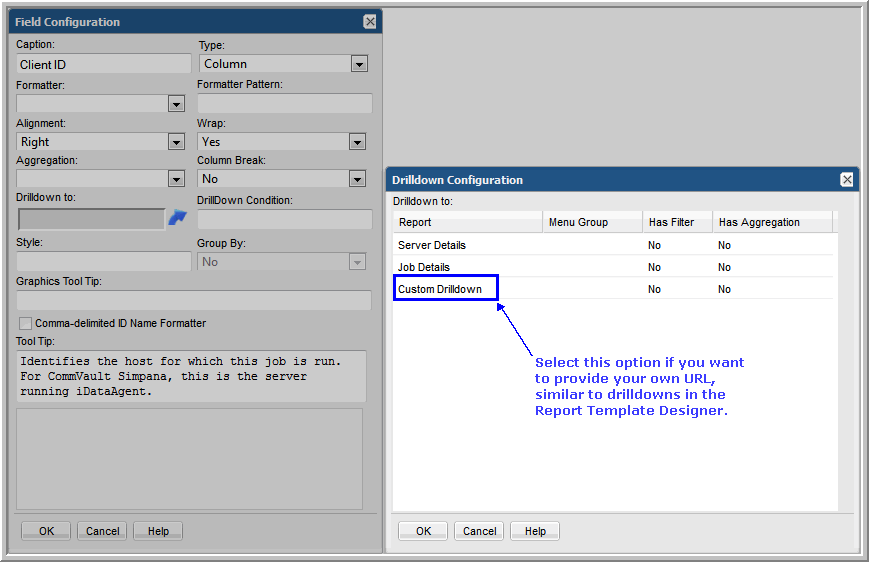
Task: Expand the Wrap dropdown
Action: 357,142
